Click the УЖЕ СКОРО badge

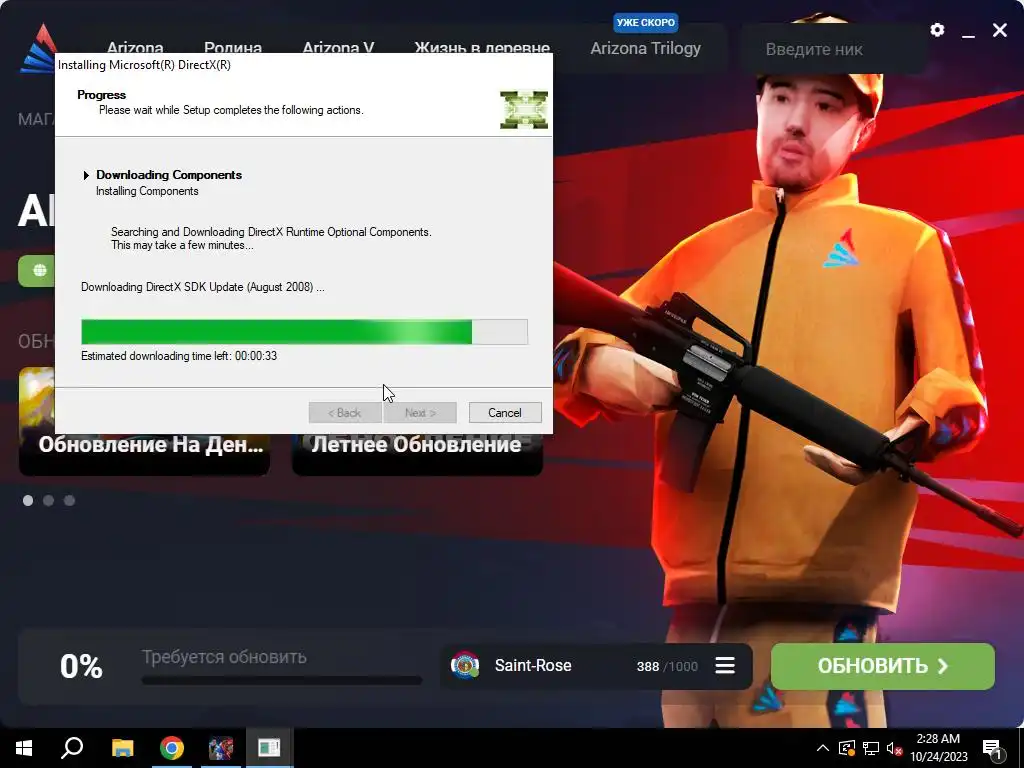[645, 22]
